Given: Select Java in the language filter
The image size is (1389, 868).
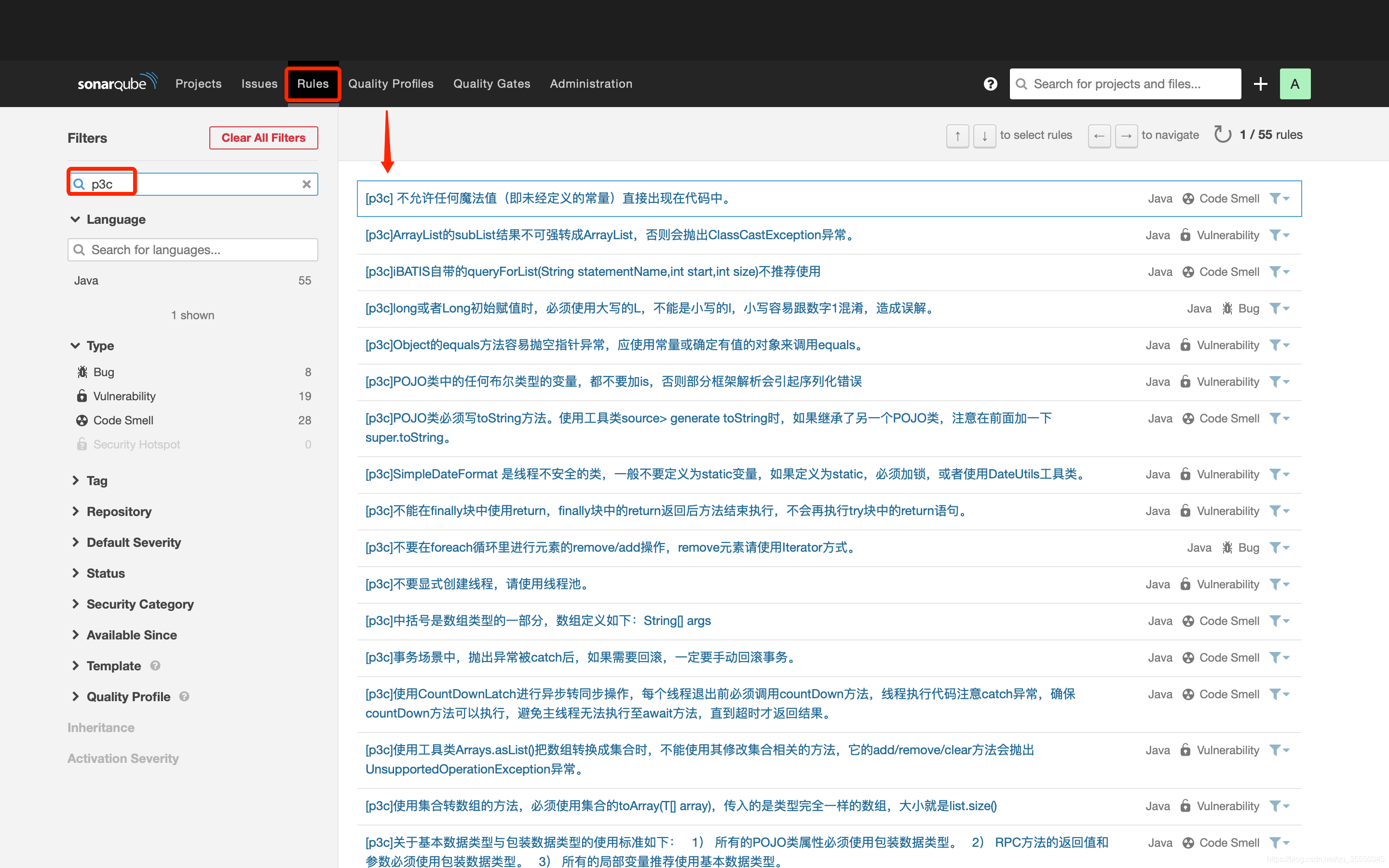Looking at the screenshot, I should (86, 281).
